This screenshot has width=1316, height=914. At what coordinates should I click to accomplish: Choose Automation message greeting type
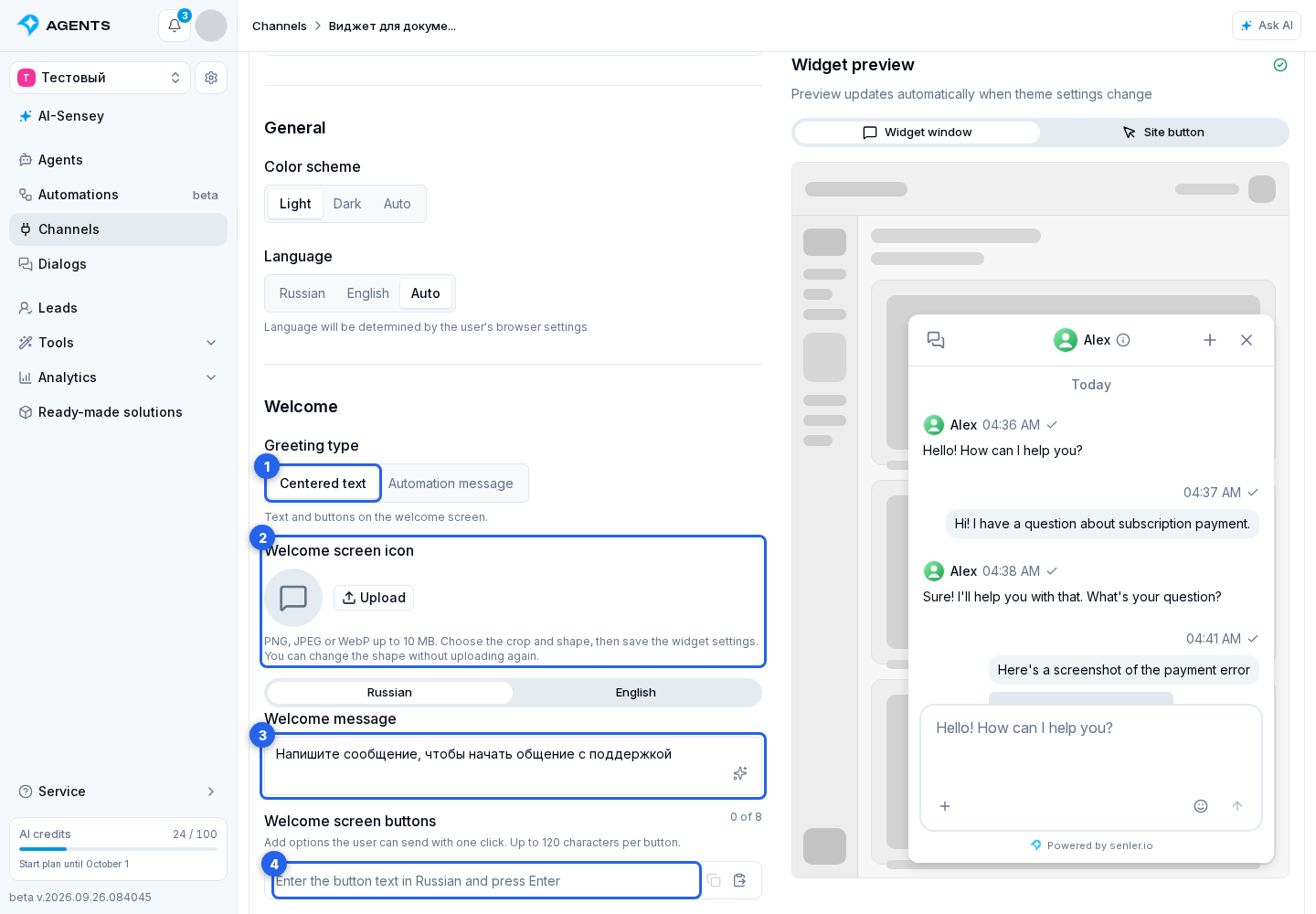[451, 484]
